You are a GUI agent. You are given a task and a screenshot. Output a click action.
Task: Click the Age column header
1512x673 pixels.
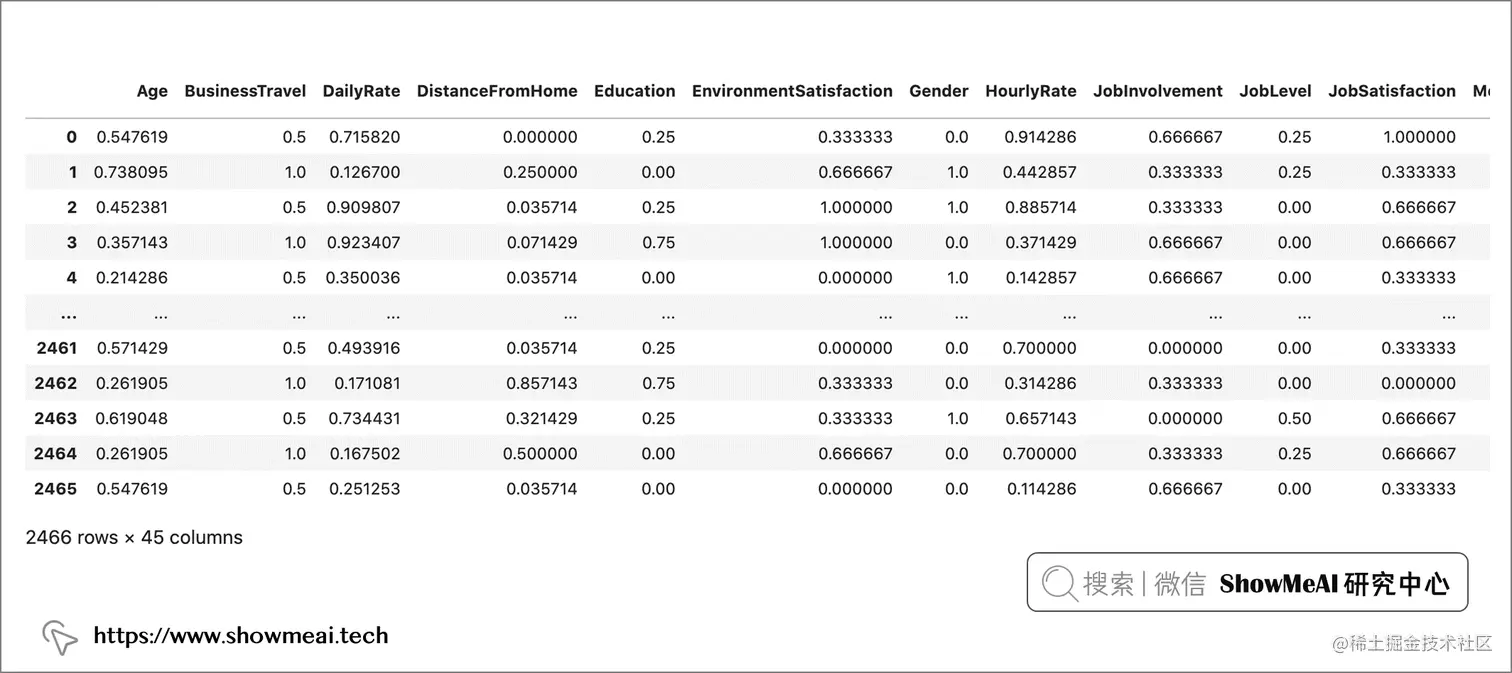click(152, 91)
